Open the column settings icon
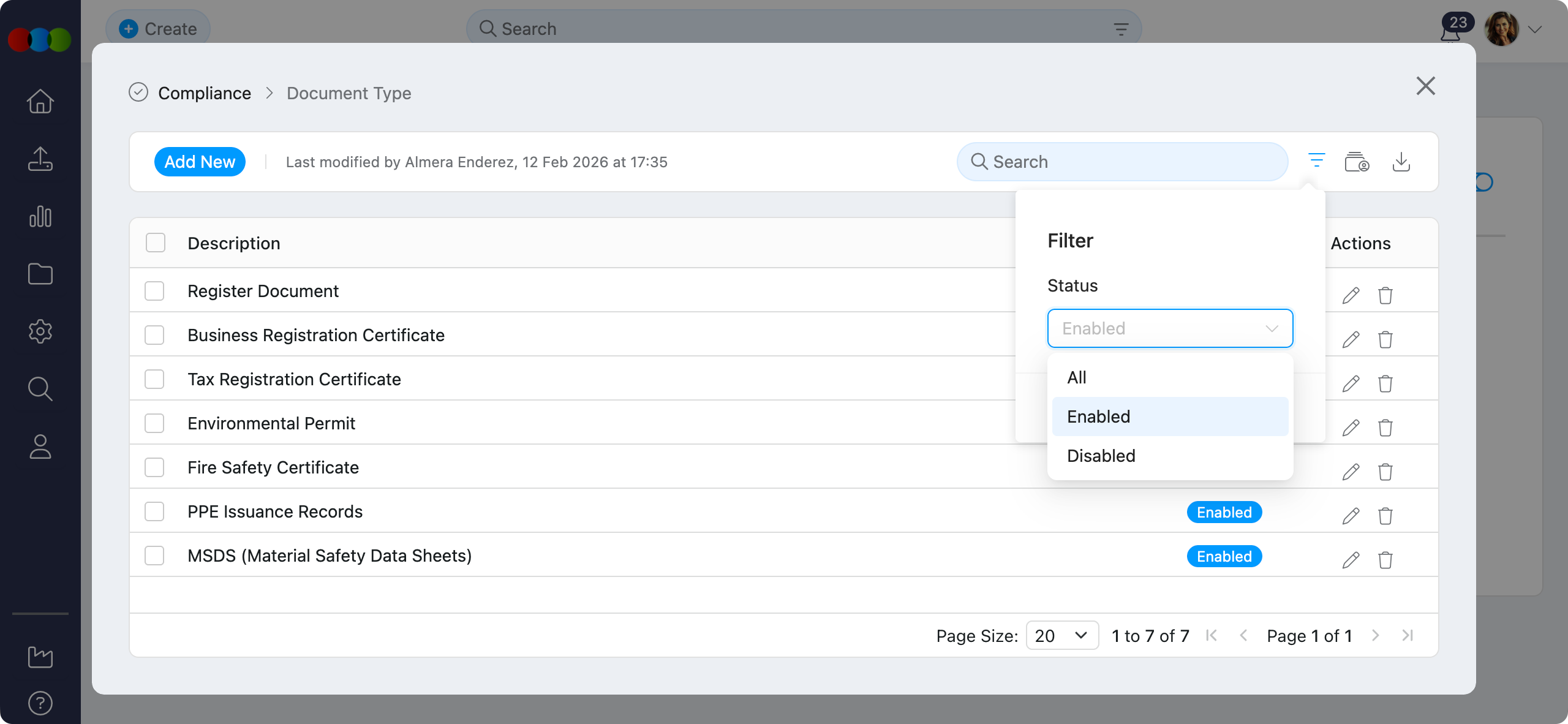Image resolution: width=1568 pixels, height=724 pixels. pos(1357,162)
